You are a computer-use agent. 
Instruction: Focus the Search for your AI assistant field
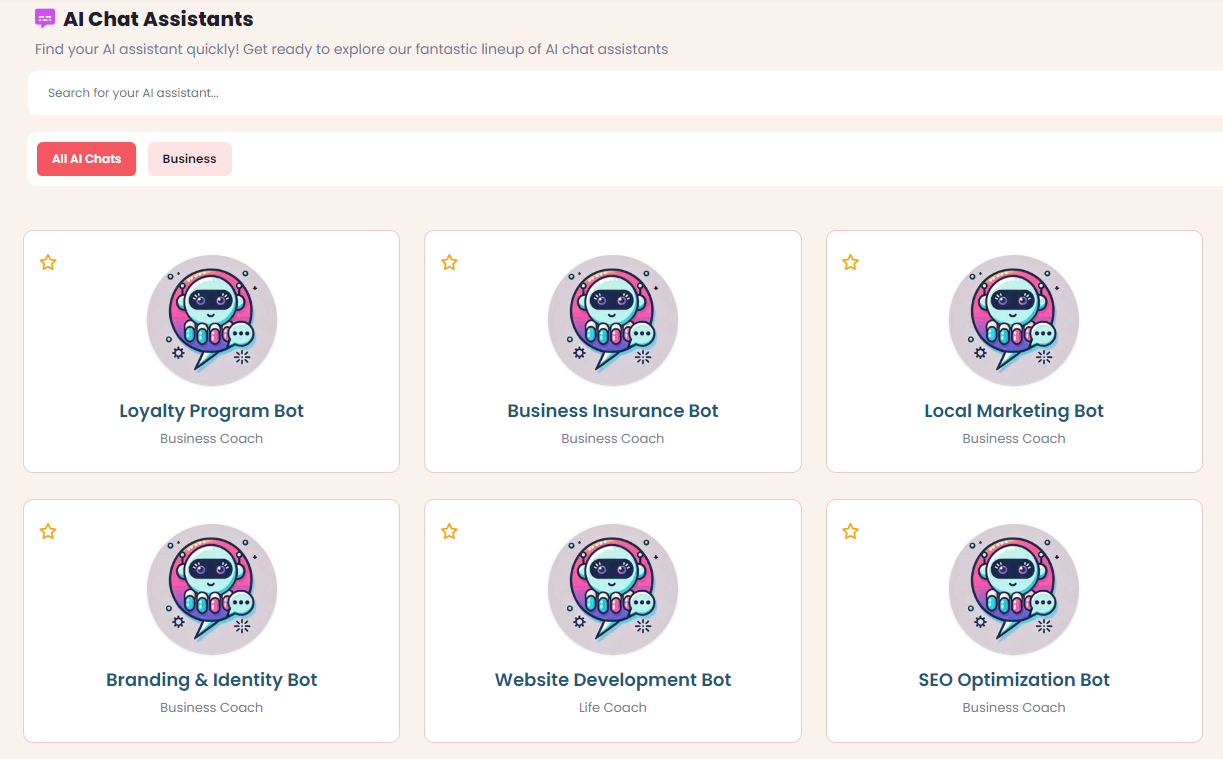(x=600, y=93)
